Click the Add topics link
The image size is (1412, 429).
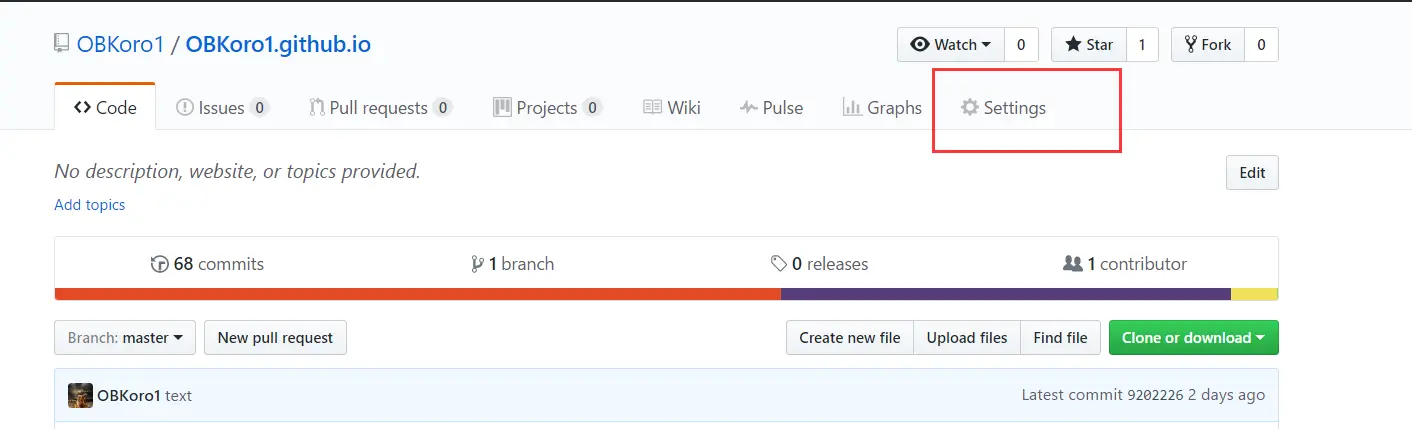(x=90, y=204)
